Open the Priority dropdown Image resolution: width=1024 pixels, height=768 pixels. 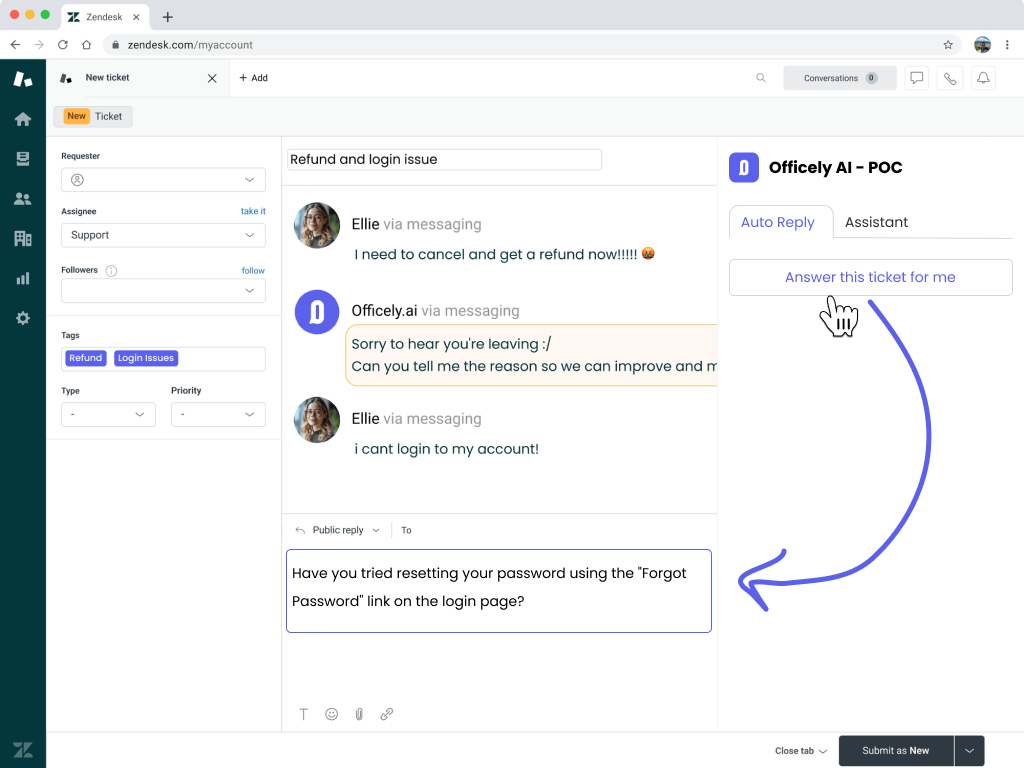click(x=218, y=414)
